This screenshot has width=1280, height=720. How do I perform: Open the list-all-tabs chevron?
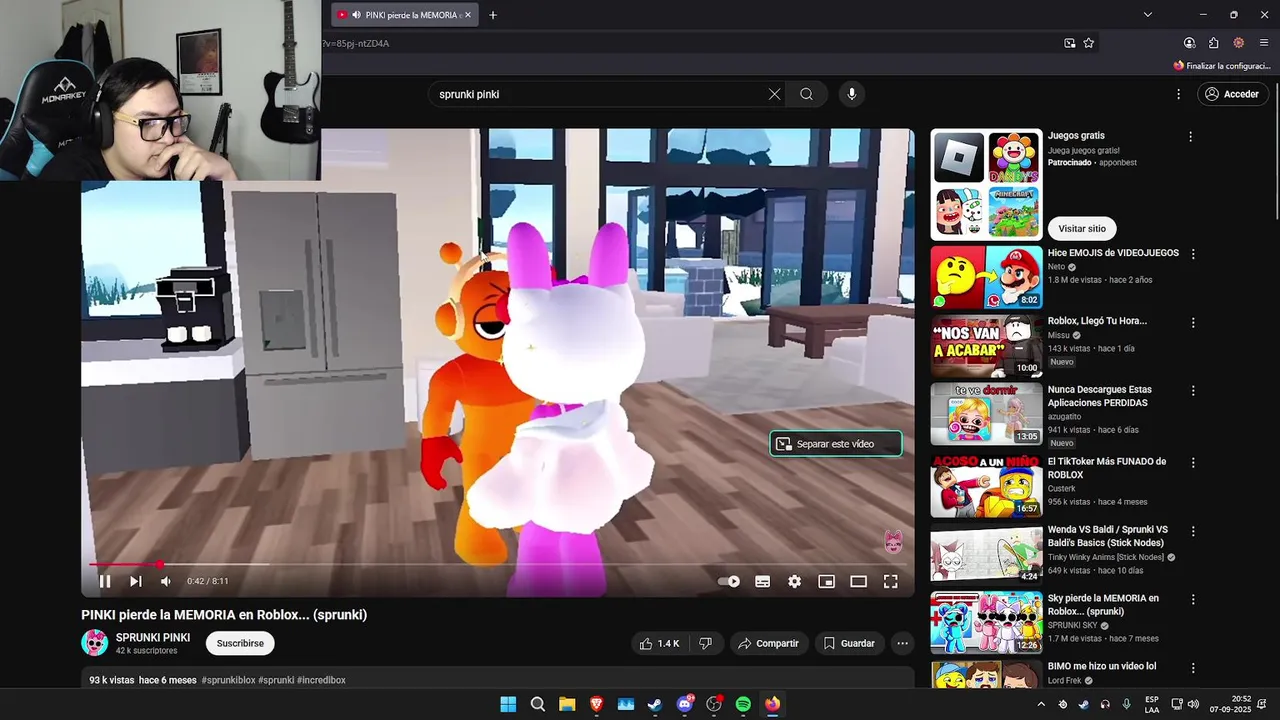[x=1148, y=15]
